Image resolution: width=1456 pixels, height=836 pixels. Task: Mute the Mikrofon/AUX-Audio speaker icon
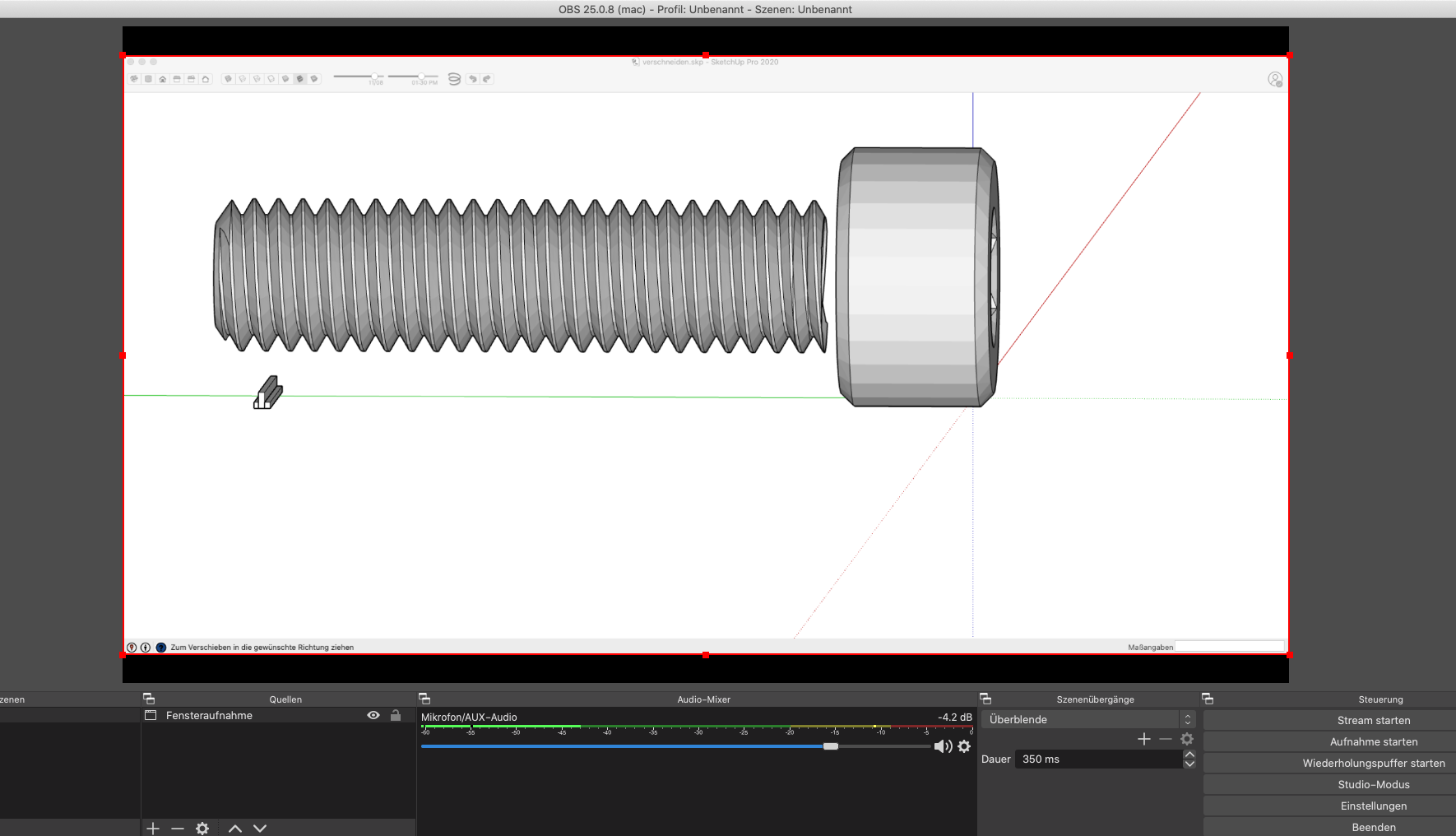click(x=942, y=746)
